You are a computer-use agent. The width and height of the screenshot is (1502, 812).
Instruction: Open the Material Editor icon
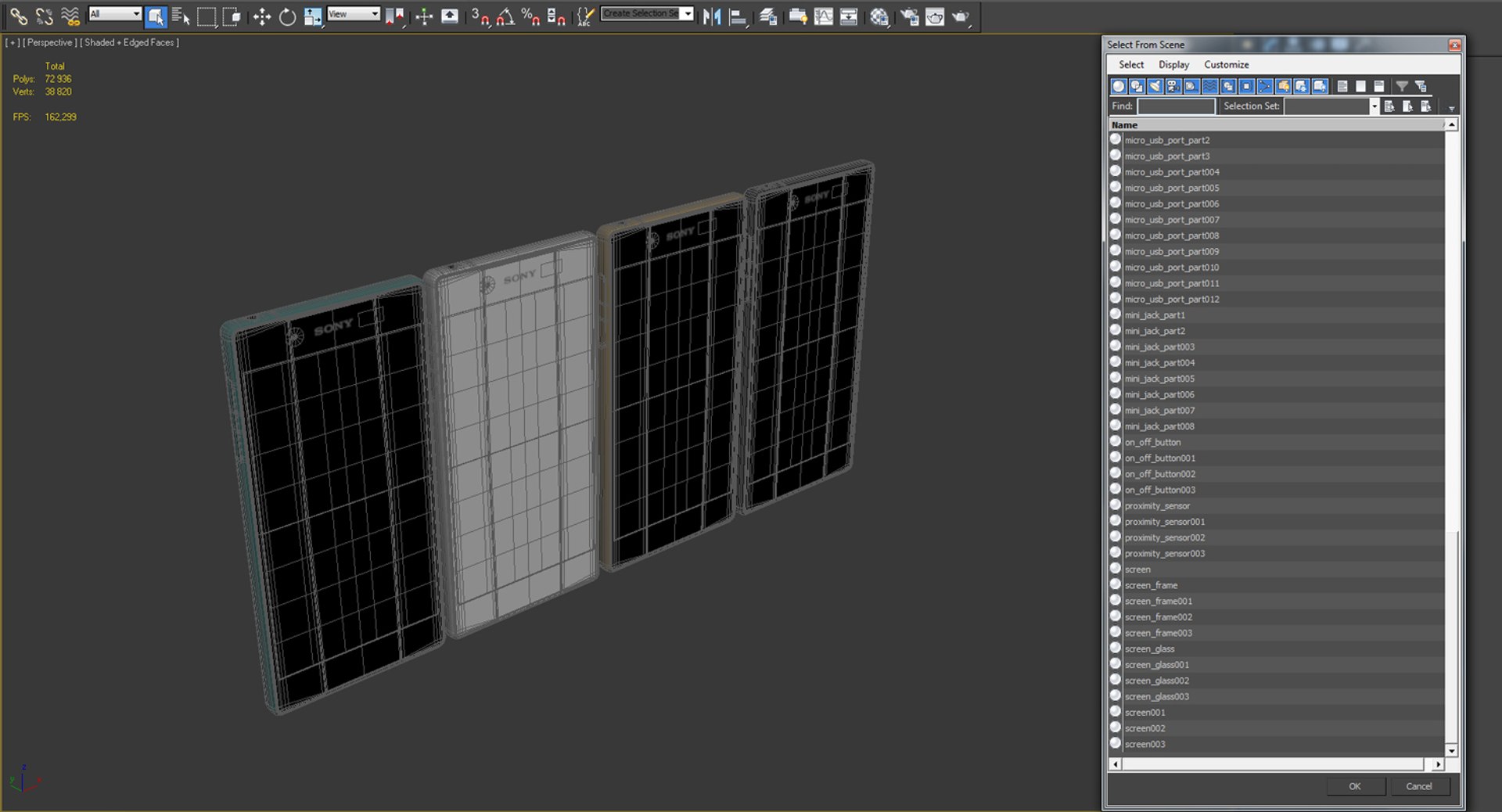point(879,16)
